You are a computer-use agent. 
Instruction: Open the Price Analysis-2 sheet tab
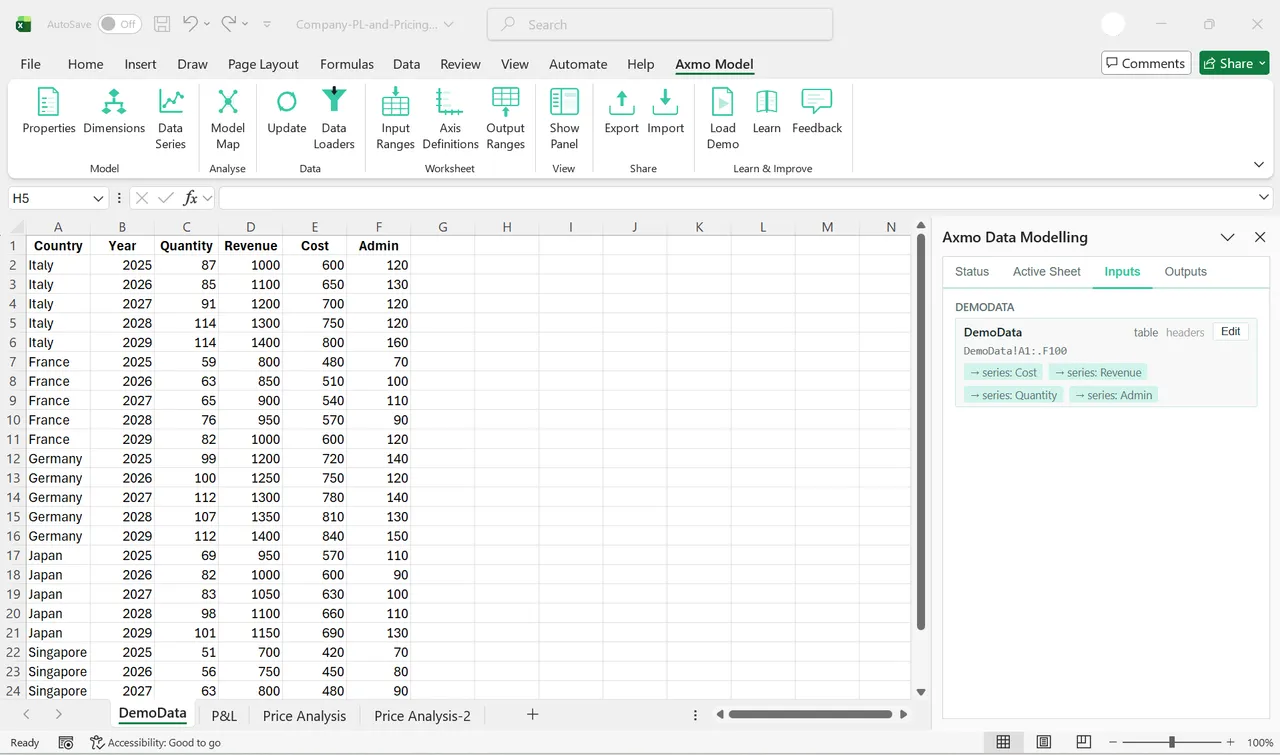click(422, 715)
